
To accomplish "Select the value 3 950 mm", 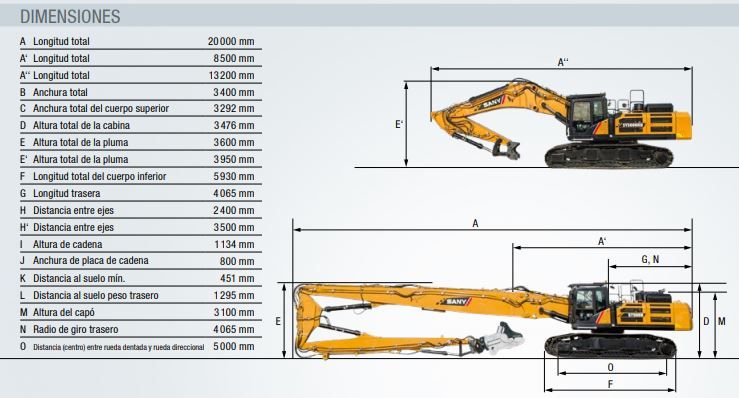I will click(x=234, y=159).
